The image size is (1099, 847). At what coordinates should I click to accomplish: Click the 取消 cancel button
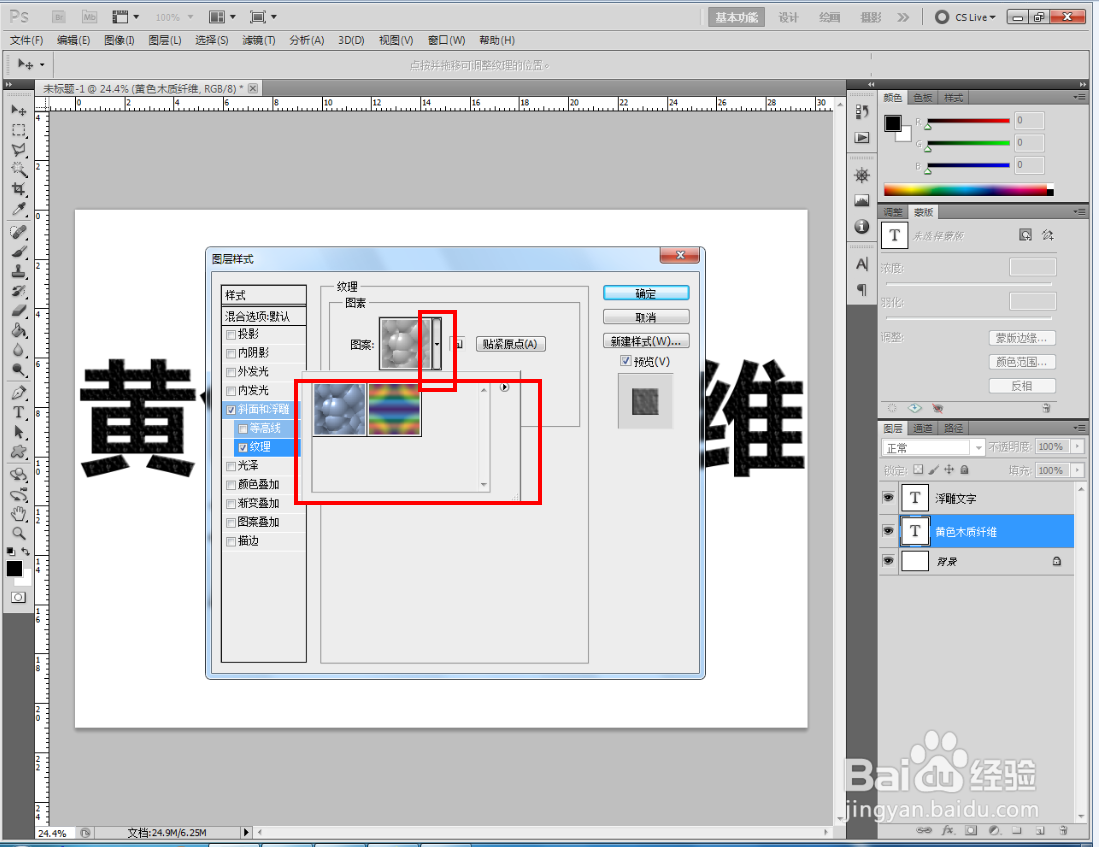point(646,317)
